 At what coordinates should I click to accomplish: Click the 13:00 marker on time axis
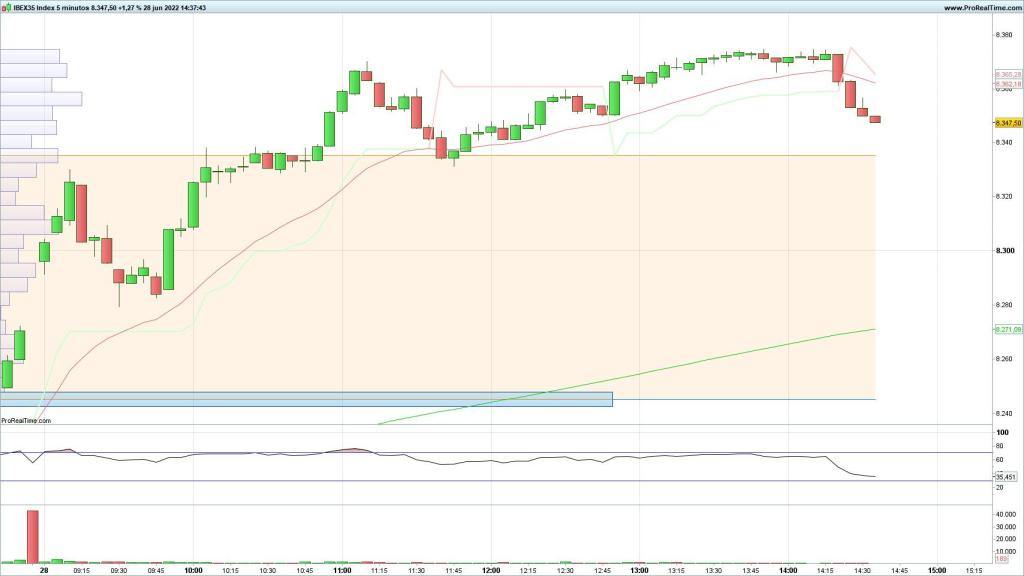(639, 571)
